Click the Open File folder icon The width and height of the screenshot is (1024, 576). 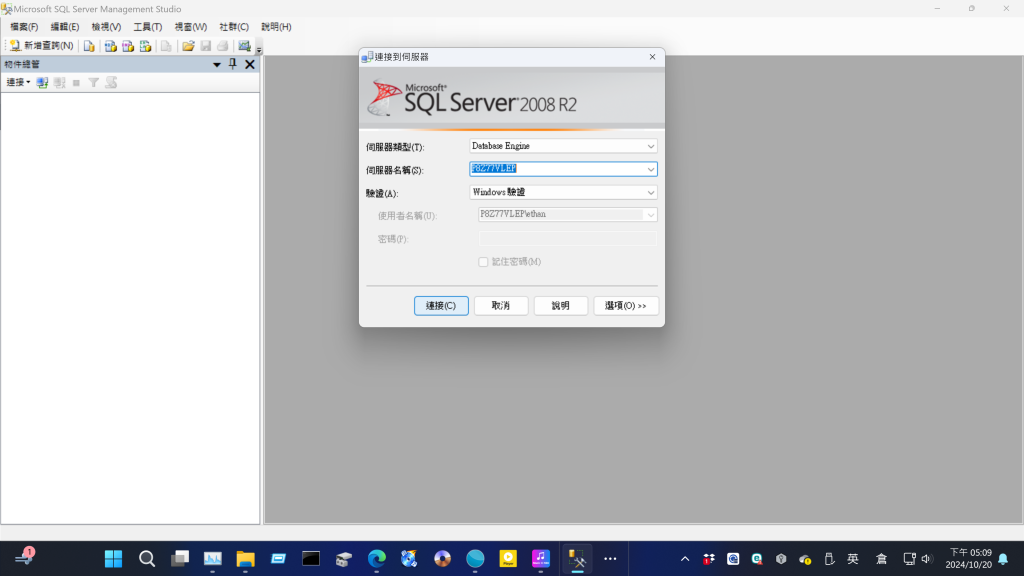coord(188,46)
